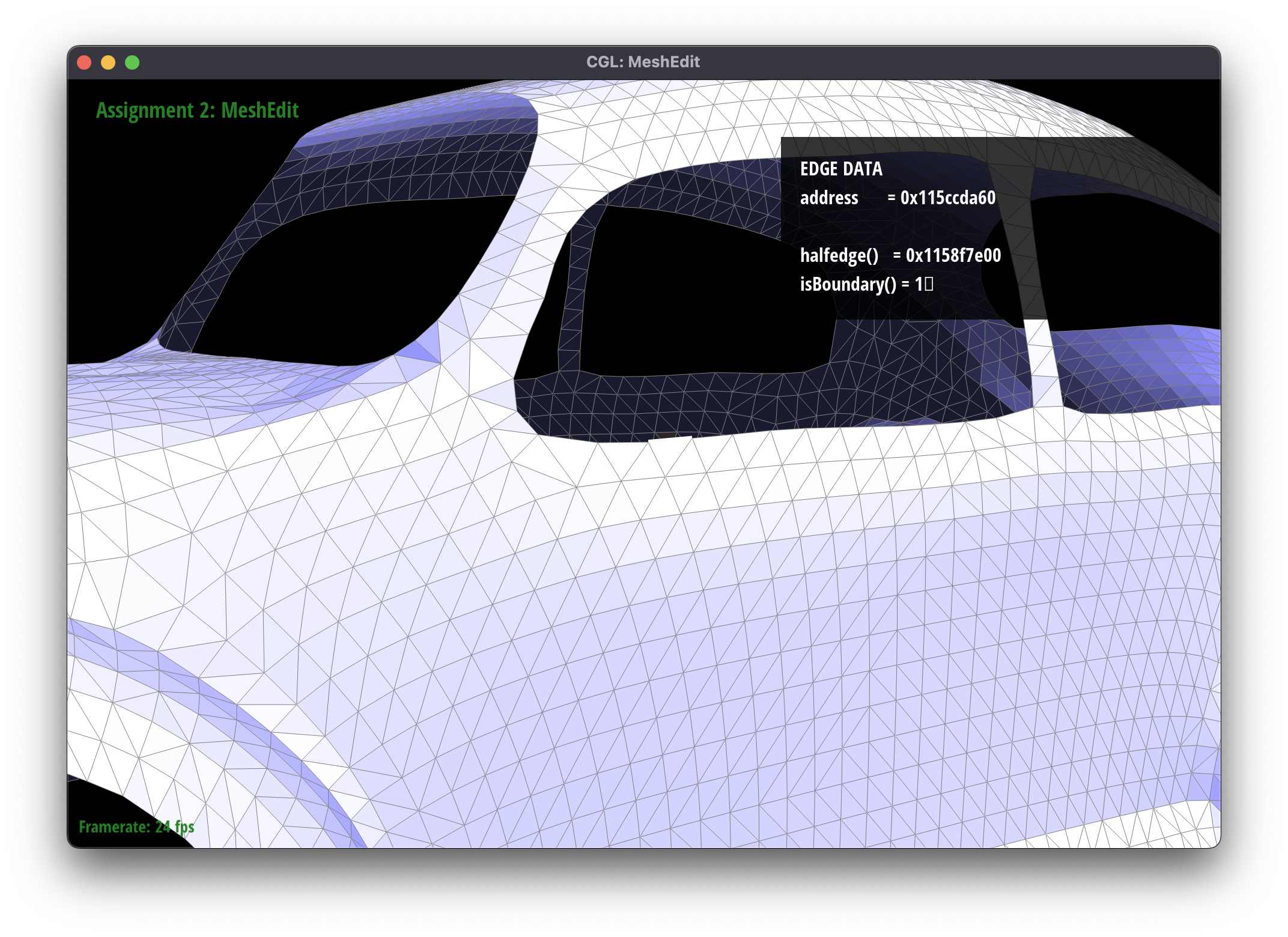Image resolution: width=1288 pixels, height=937 pixels.
Task: Click the 'Assignment 2: MeshEdit' heading text
Action: pyautogui.click(x=197, y=111)
